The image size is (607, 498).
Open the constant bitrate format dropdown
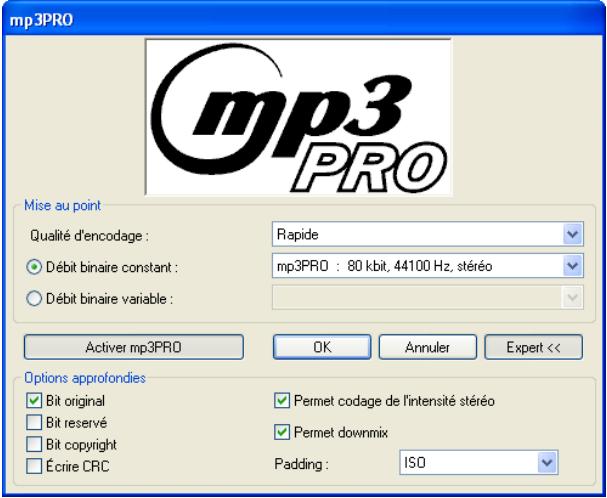[428, 266]
